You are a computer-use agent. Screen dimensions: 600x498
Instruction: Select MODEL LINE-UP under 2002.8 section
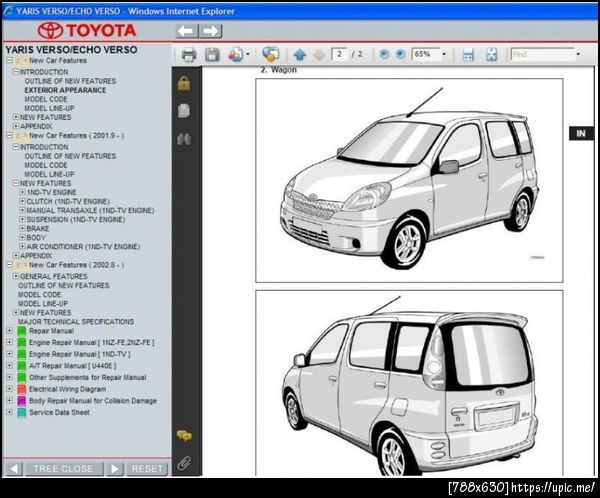coord(43,304)
